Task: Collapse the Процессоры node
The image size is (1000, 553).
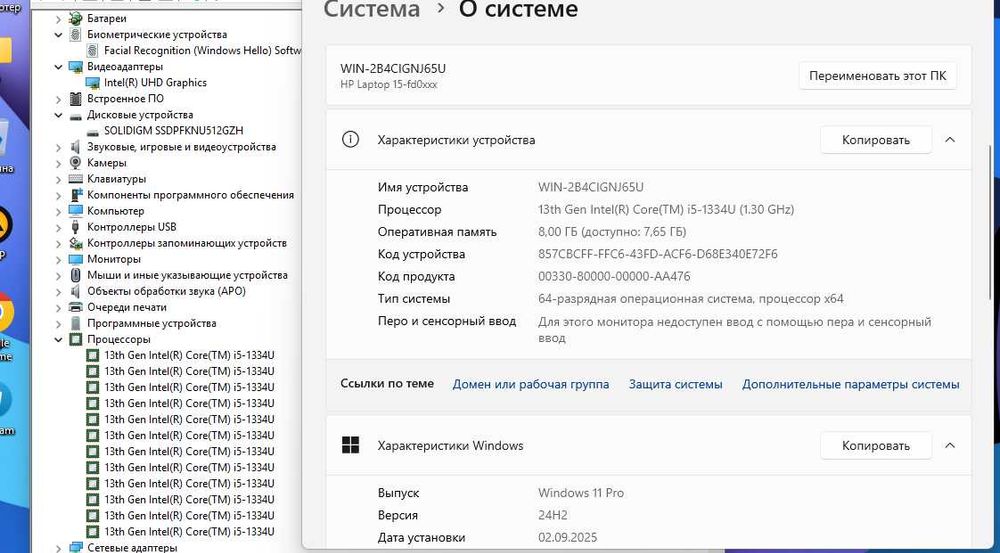Action: [59, 339]
